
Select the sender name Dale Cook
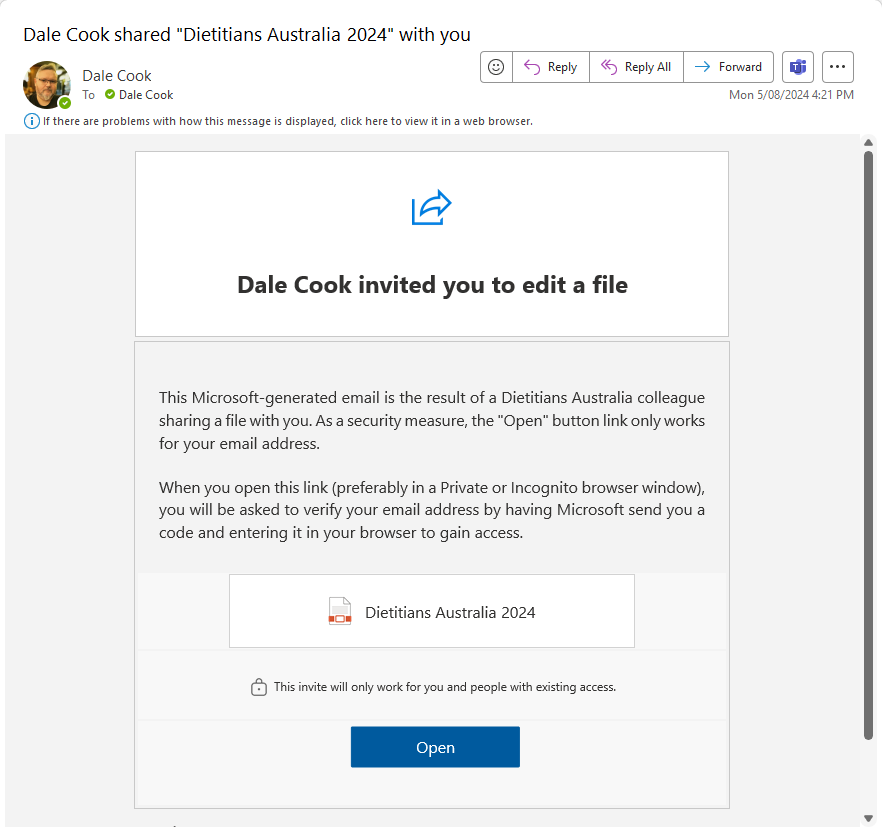[x=116, y=75]
